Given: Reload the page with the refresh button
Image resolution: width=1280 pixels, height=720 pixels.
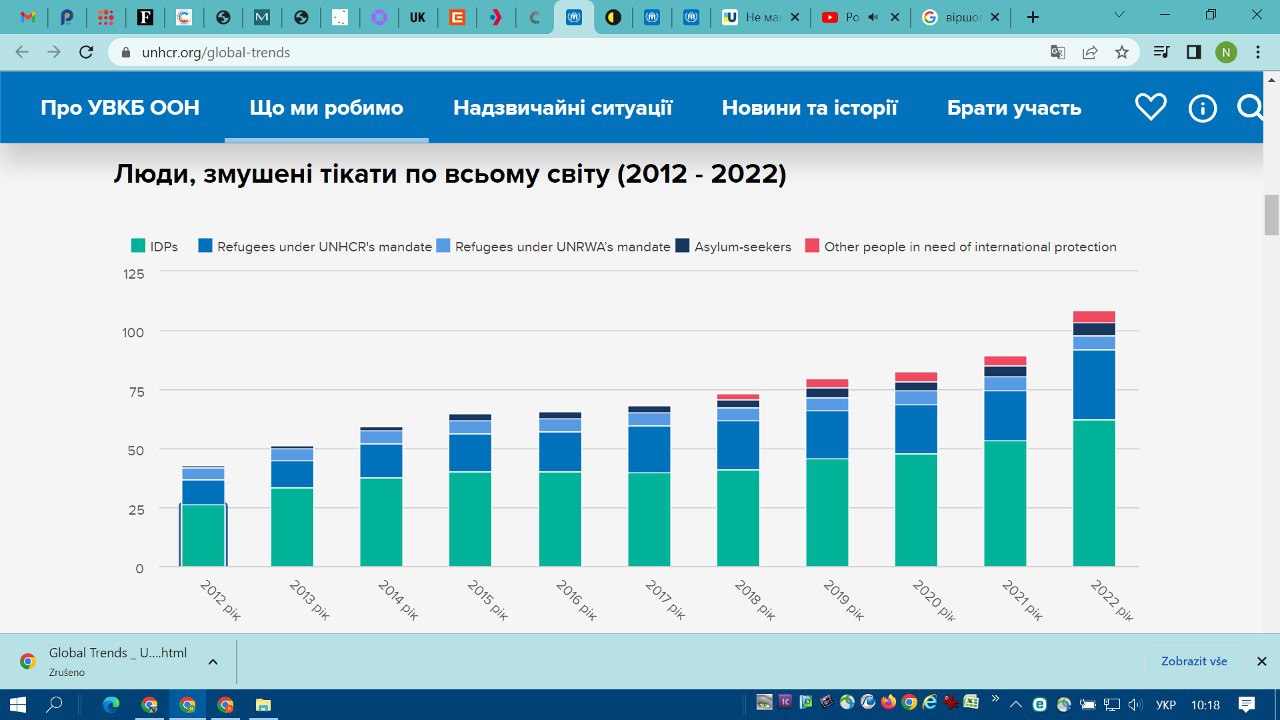Looking at the screenshot, I should (x=86, y=52).
